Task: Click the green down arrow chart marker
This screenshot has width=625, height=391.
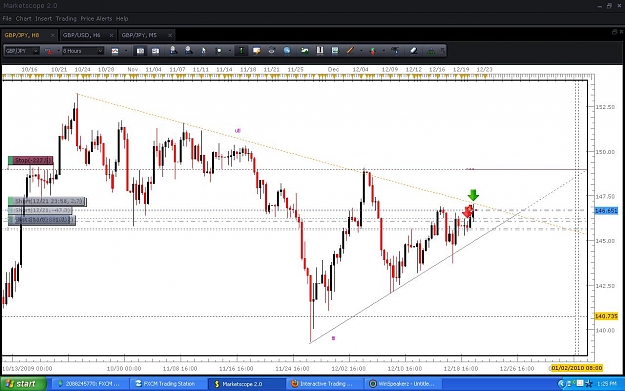Action: 473,195
